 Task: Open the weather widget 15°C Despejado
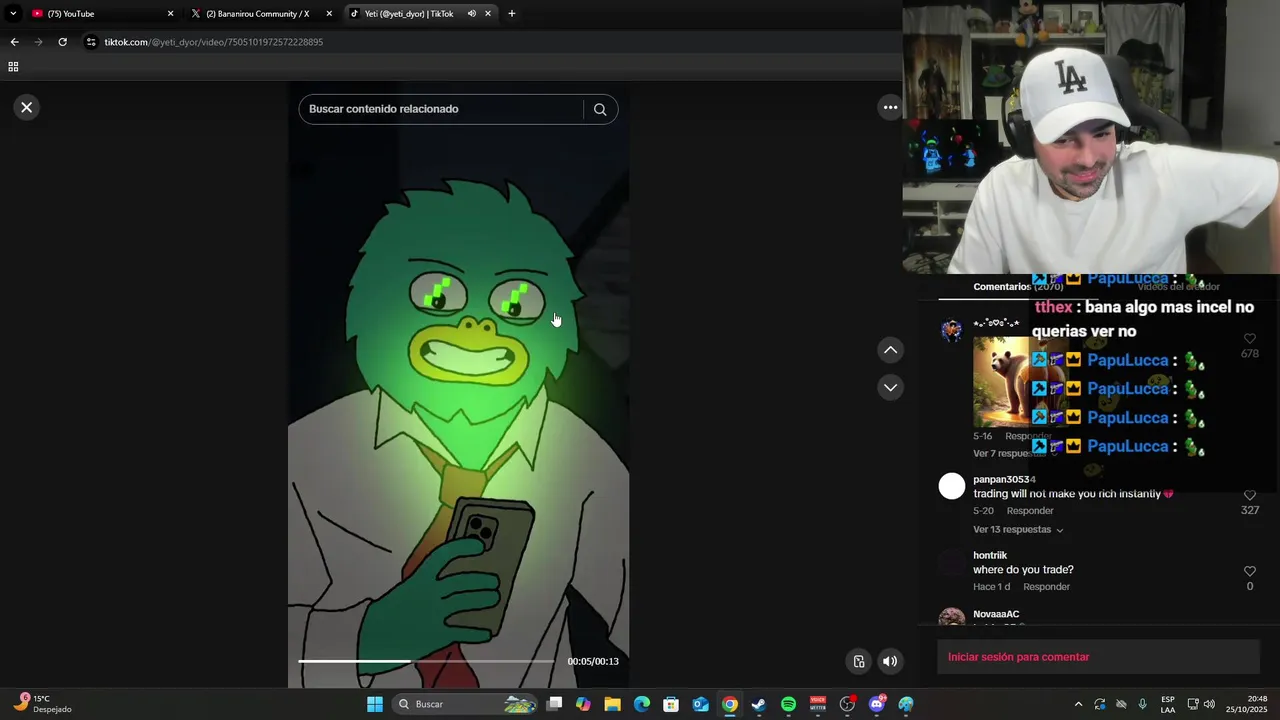pyautogui.click(x=45, y=704)
